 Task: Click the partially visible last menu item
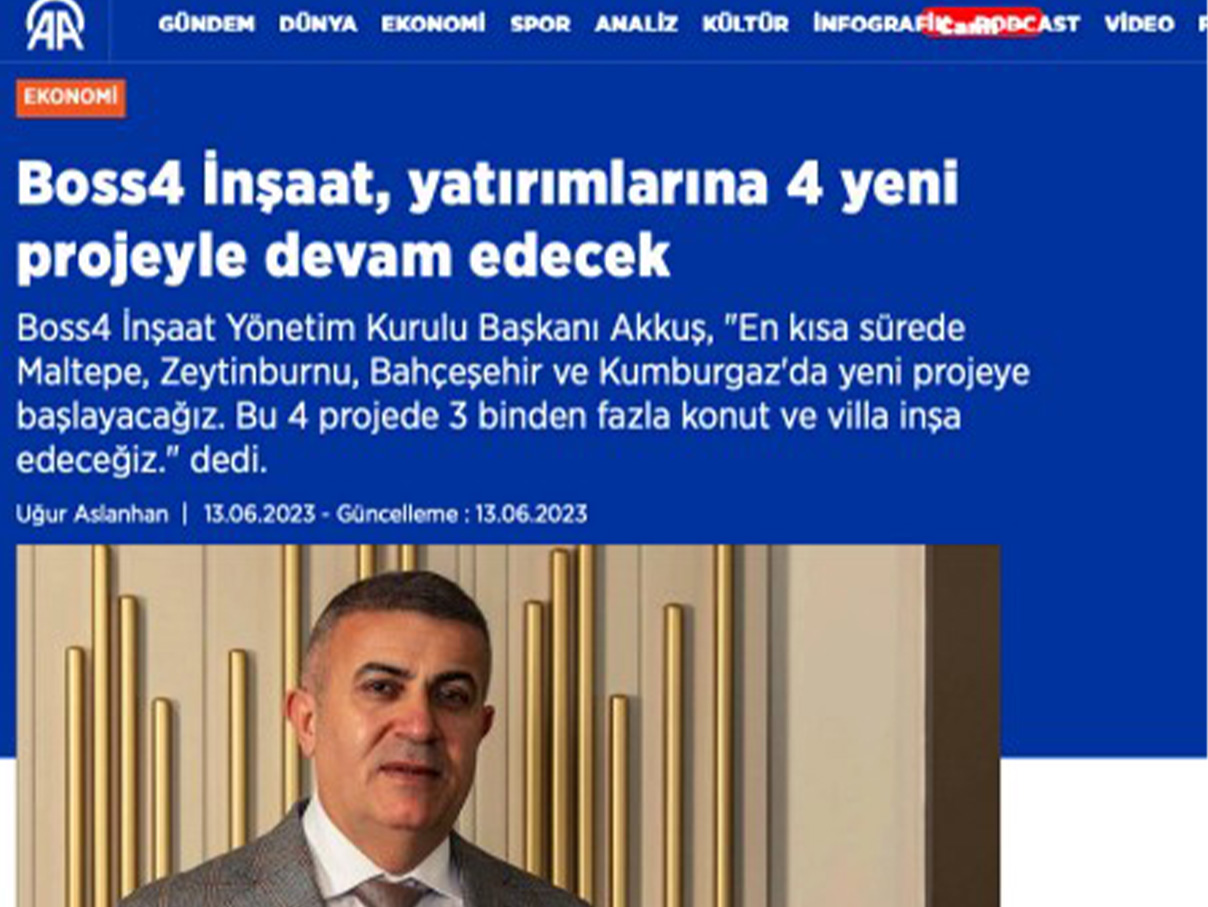tap(1202, 24)
